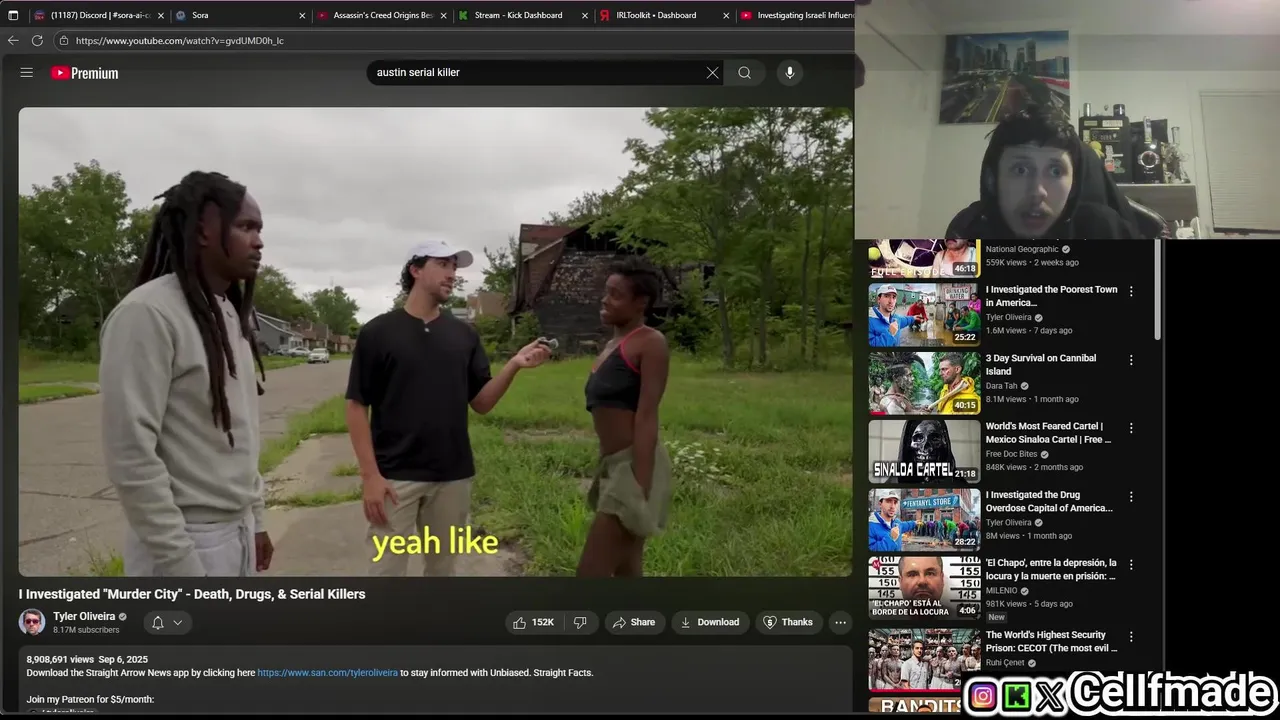
Task: Like the video with thumbs up
Action: pyautogui.click(x=533, y=622)
